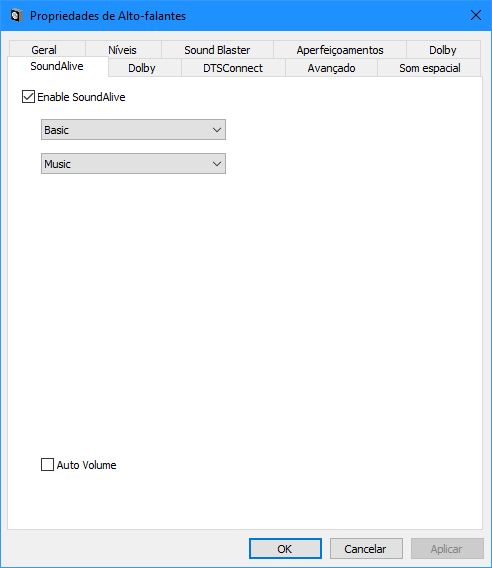
Task: Select the Aperfeiçoamentos tab
Action: point(340,50)
